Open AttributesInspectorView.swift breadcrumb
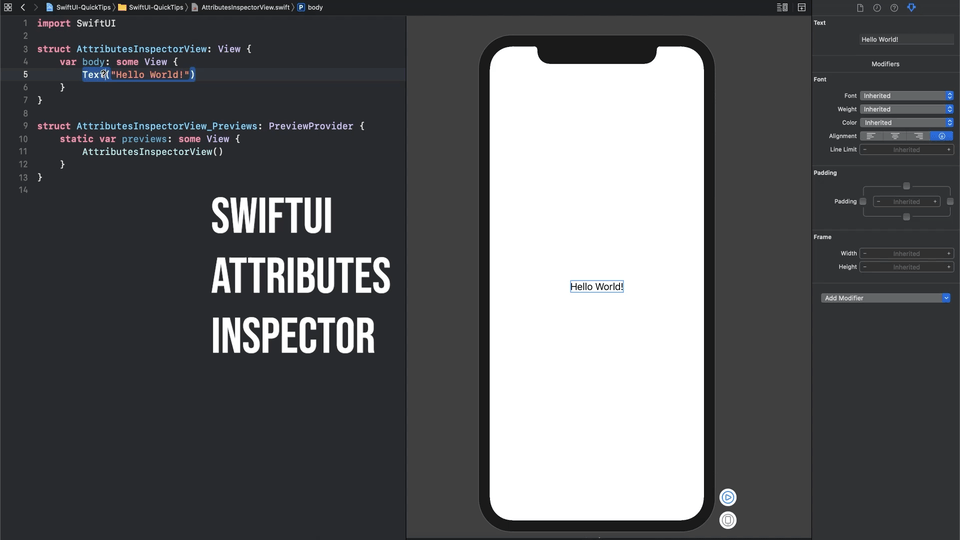The image size is (960, 540). point(241,7)
